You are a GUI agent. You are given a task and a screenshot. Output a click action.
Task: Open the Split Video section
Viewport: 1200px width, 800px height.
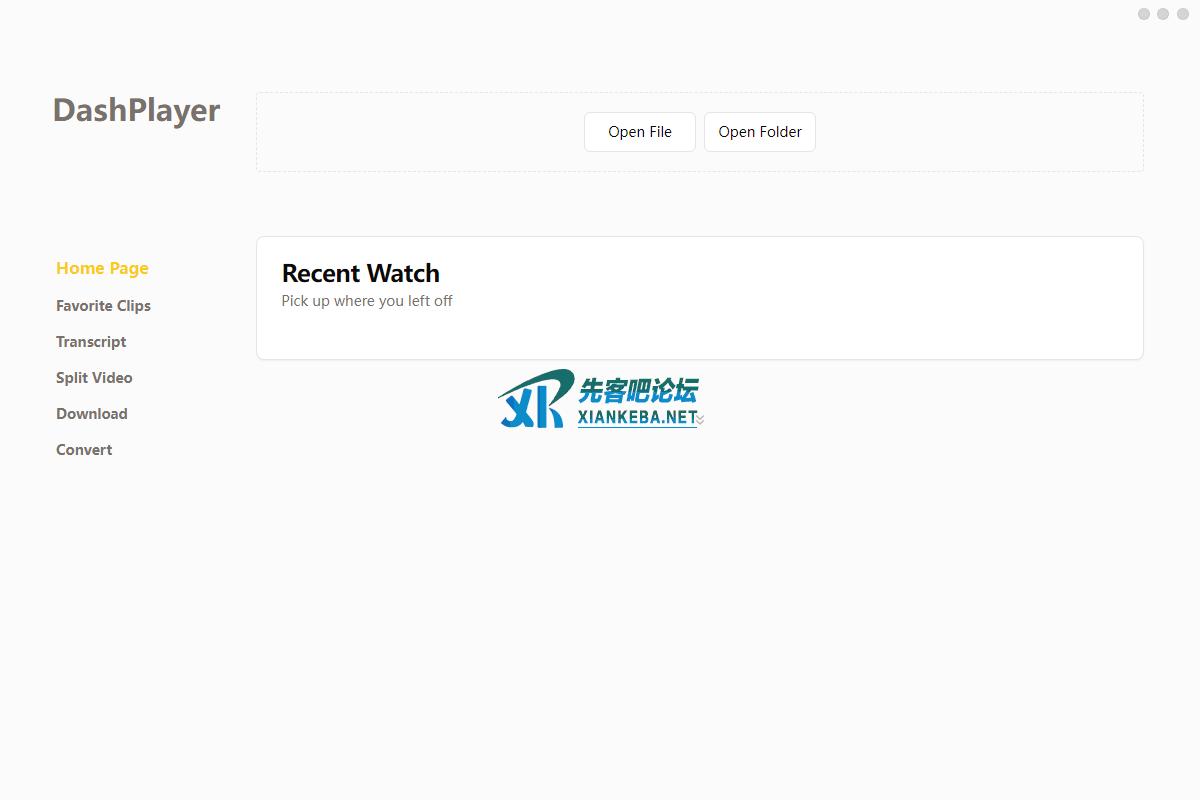point(94,378)
